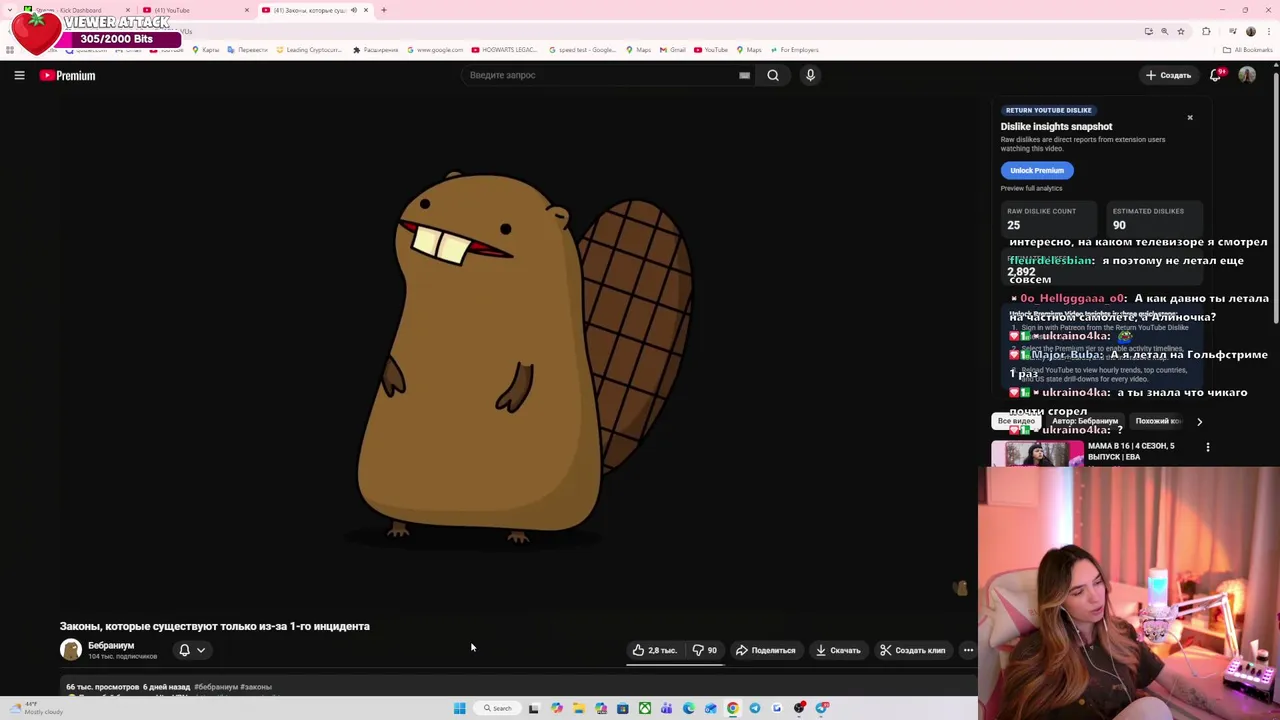The width and height of the screenshot is (1280, 720).
Task: Open the For Employers bookmark
Action: [x=794, y=50]
